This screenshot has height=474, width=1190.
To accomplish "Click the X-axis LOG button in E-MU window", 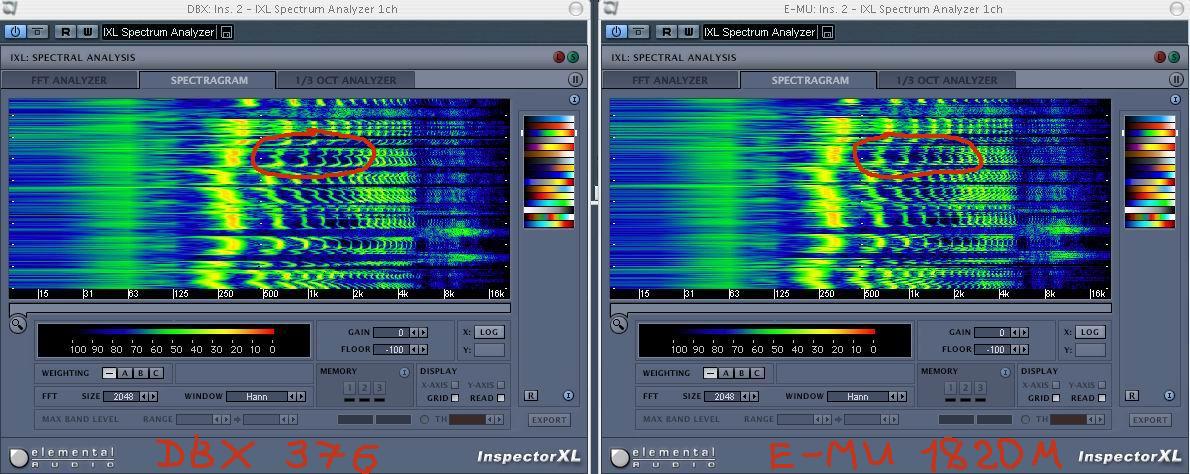I will (1089, 332).
